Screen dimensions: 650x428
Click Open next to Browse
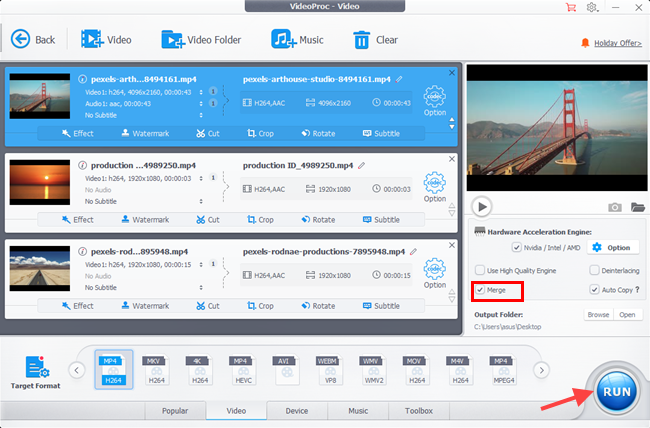627,315
